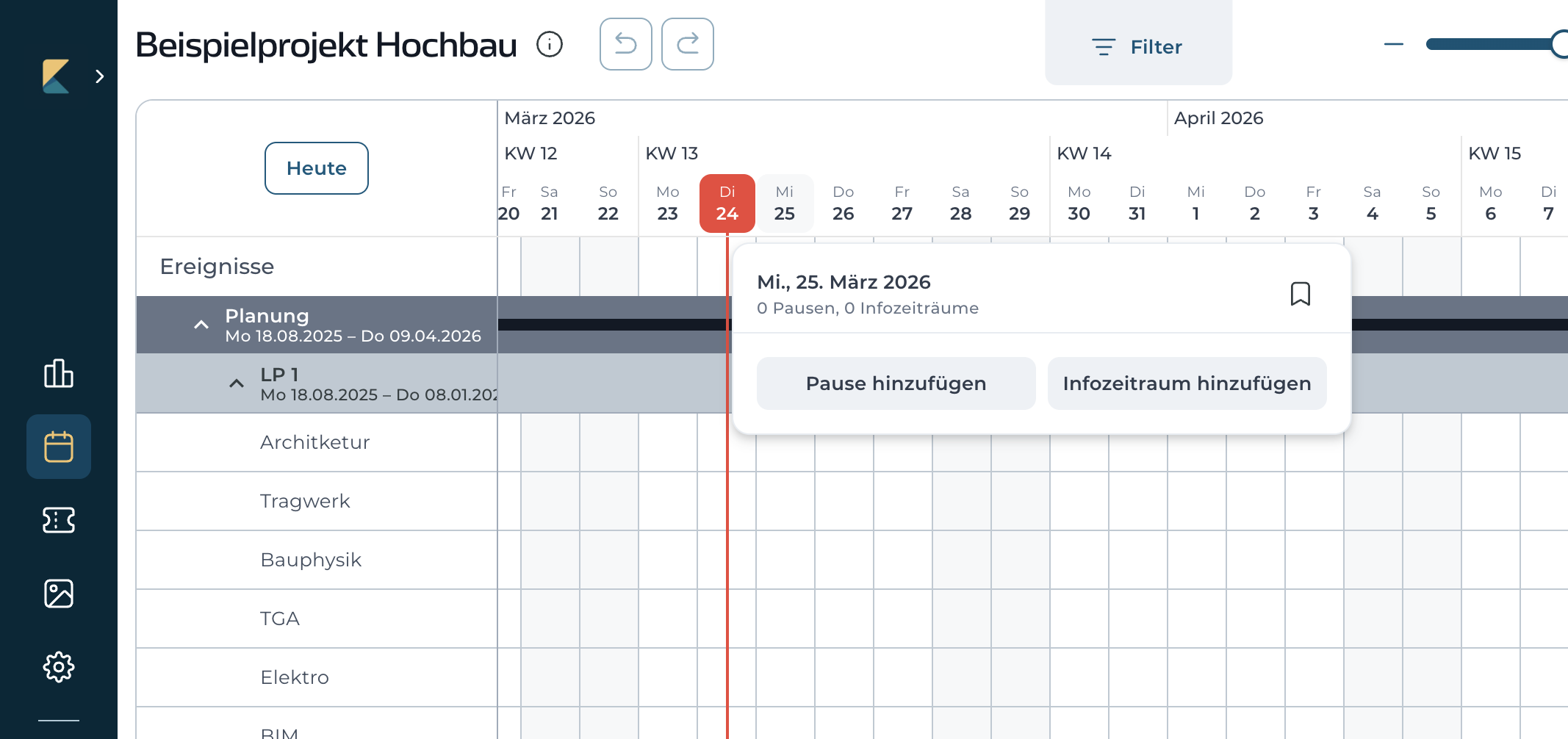The width and height of the screenshot is (1568, 739).
Task: Select Fr 27 day header
Action: coord(902,203)
